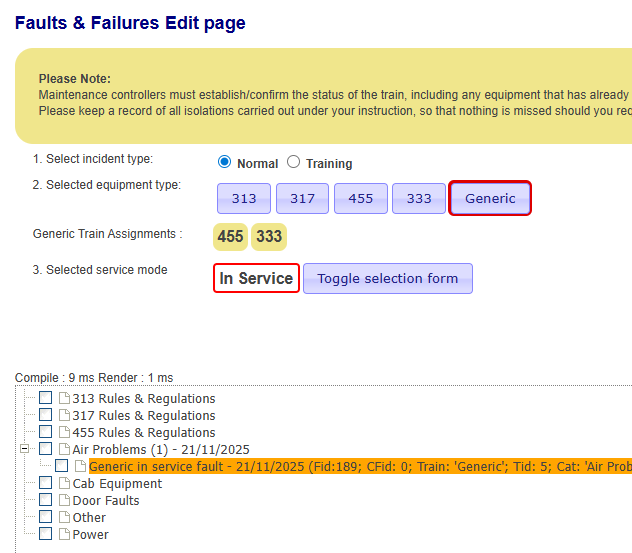Click the document icon beside Generic in service fault
632x553 pixels.
click(x=80, y=467)
